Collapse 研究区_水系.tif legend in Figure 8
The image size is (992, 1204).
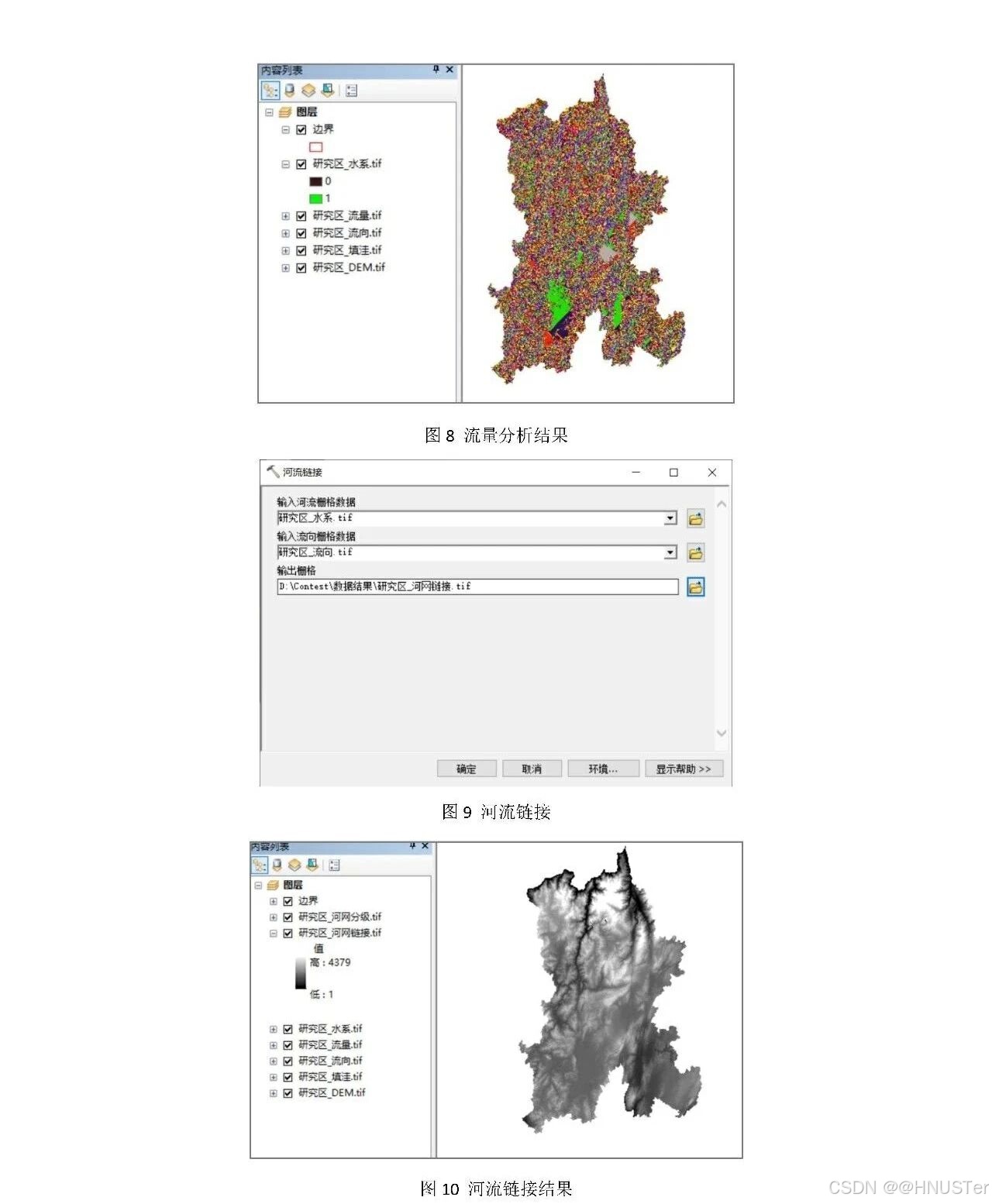285,164
